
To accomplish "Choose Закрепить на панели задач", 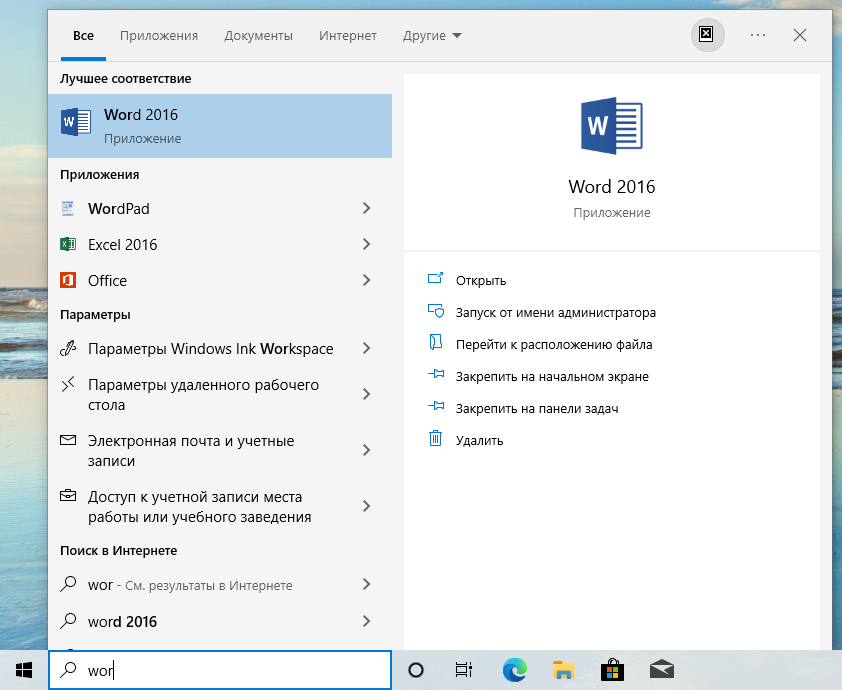I will [537, 409].
